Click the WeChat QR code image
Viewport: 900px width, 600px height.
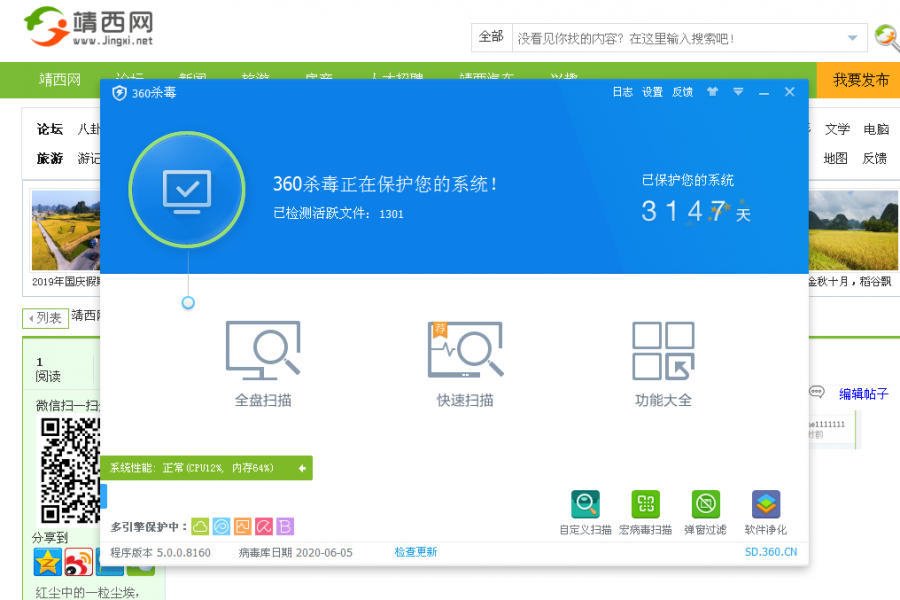click(70, 470)
